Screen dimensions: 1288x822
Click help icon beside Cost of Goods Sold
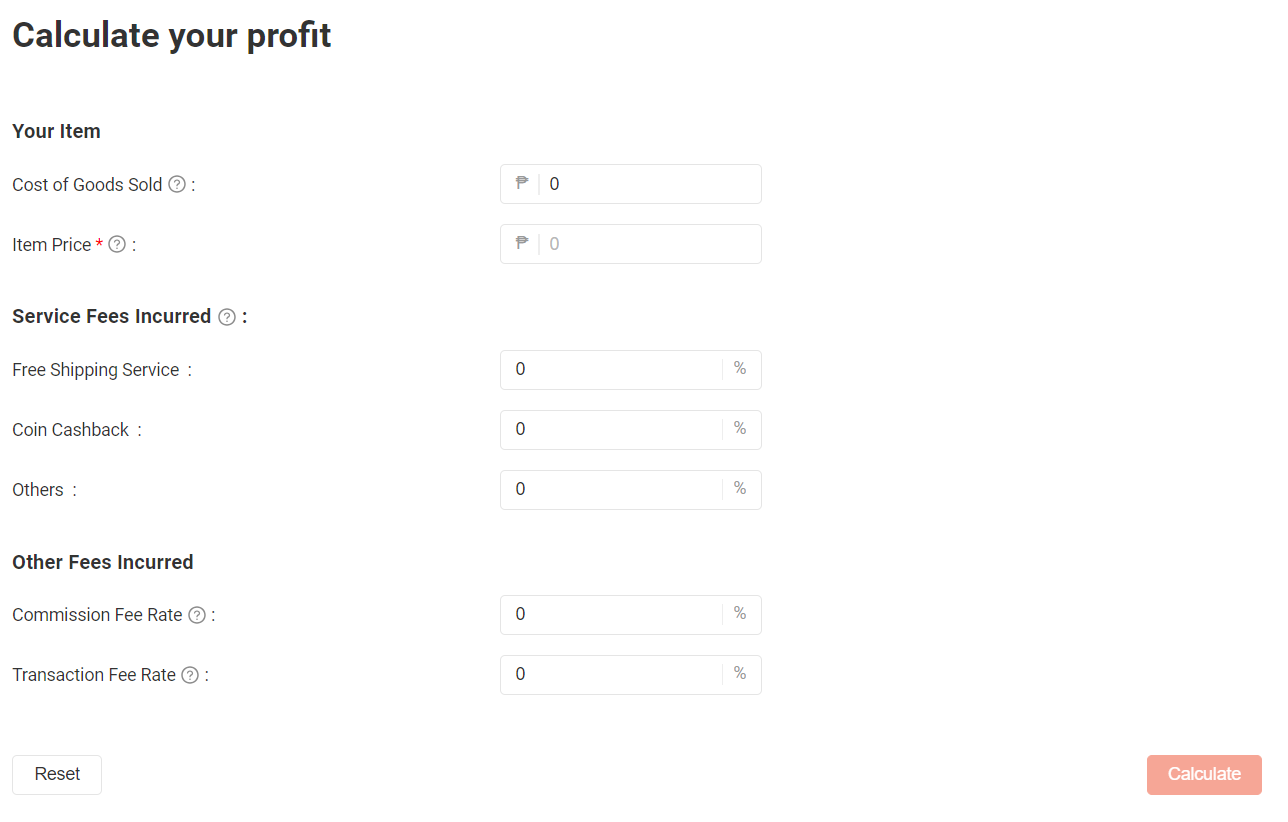pyautogui.click(x=177, y=184)
